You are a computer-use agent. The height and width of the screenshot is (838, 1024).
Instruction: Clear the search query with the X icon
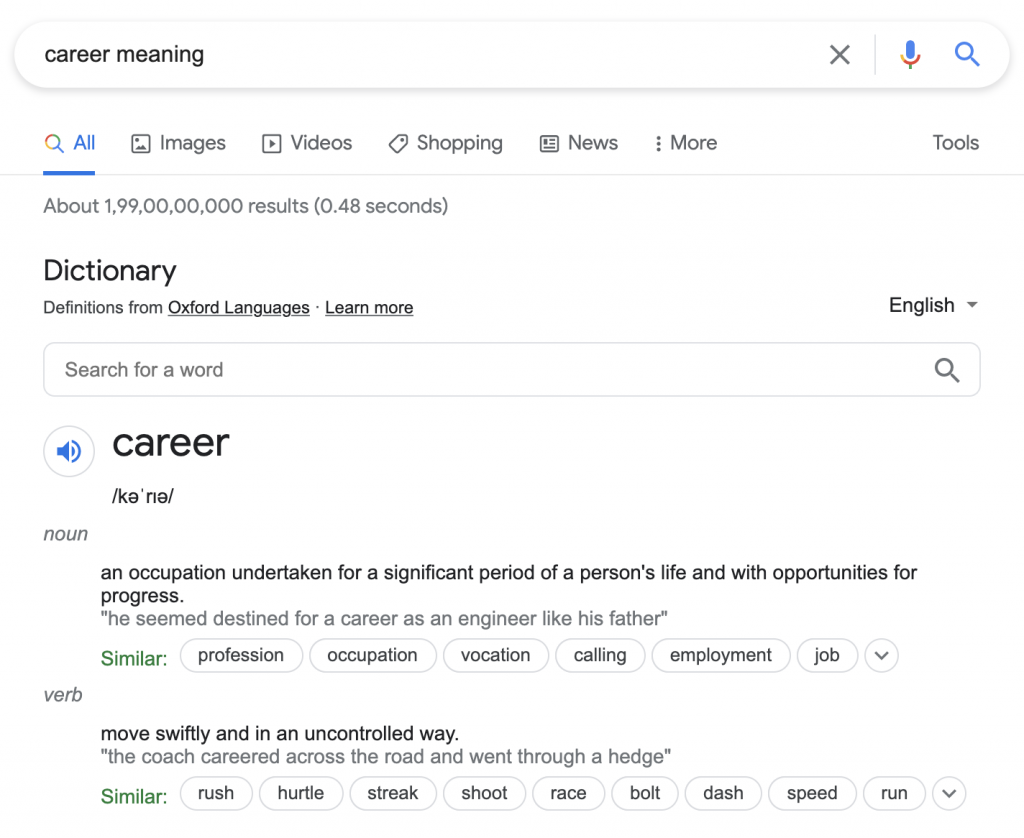tap(840, 55)
